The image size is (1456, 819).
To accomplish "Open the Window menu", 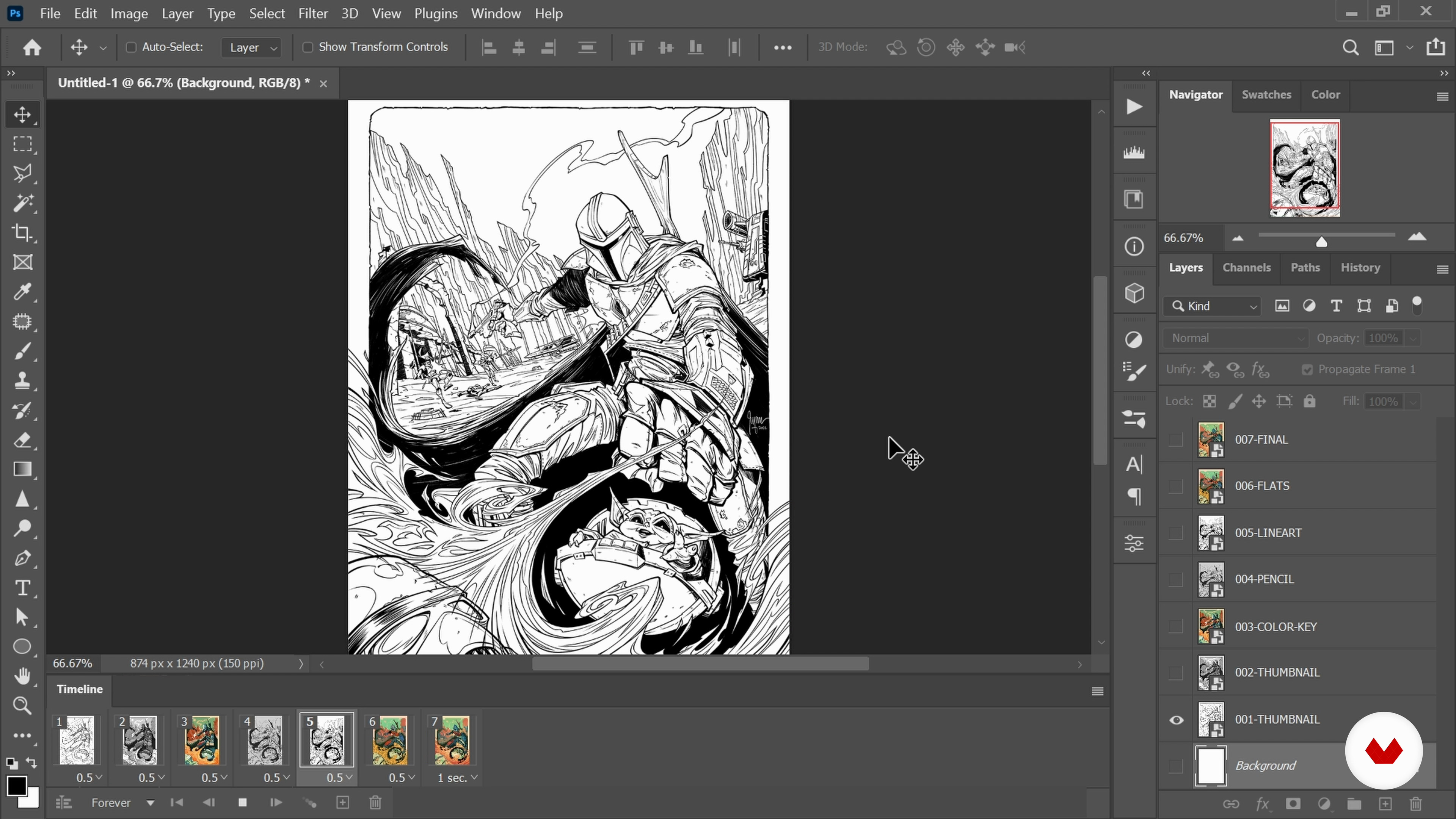I will (496, 14).
